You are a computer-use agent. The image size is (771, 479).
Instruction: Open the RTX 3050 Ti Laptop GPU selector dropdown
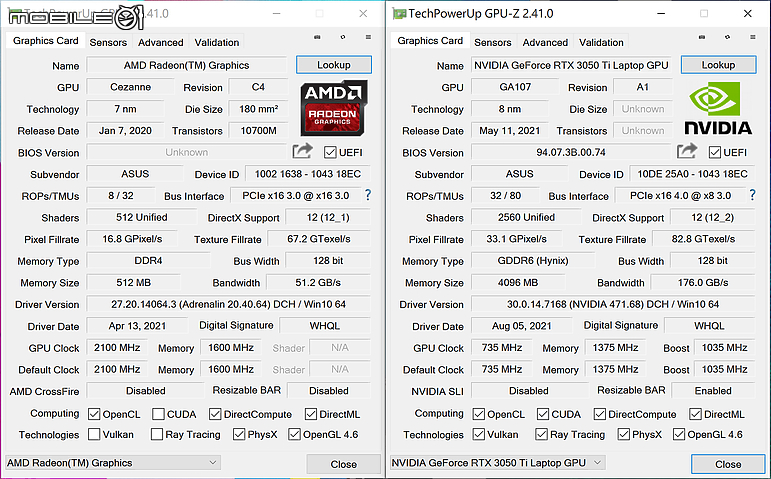click(497, 463)
